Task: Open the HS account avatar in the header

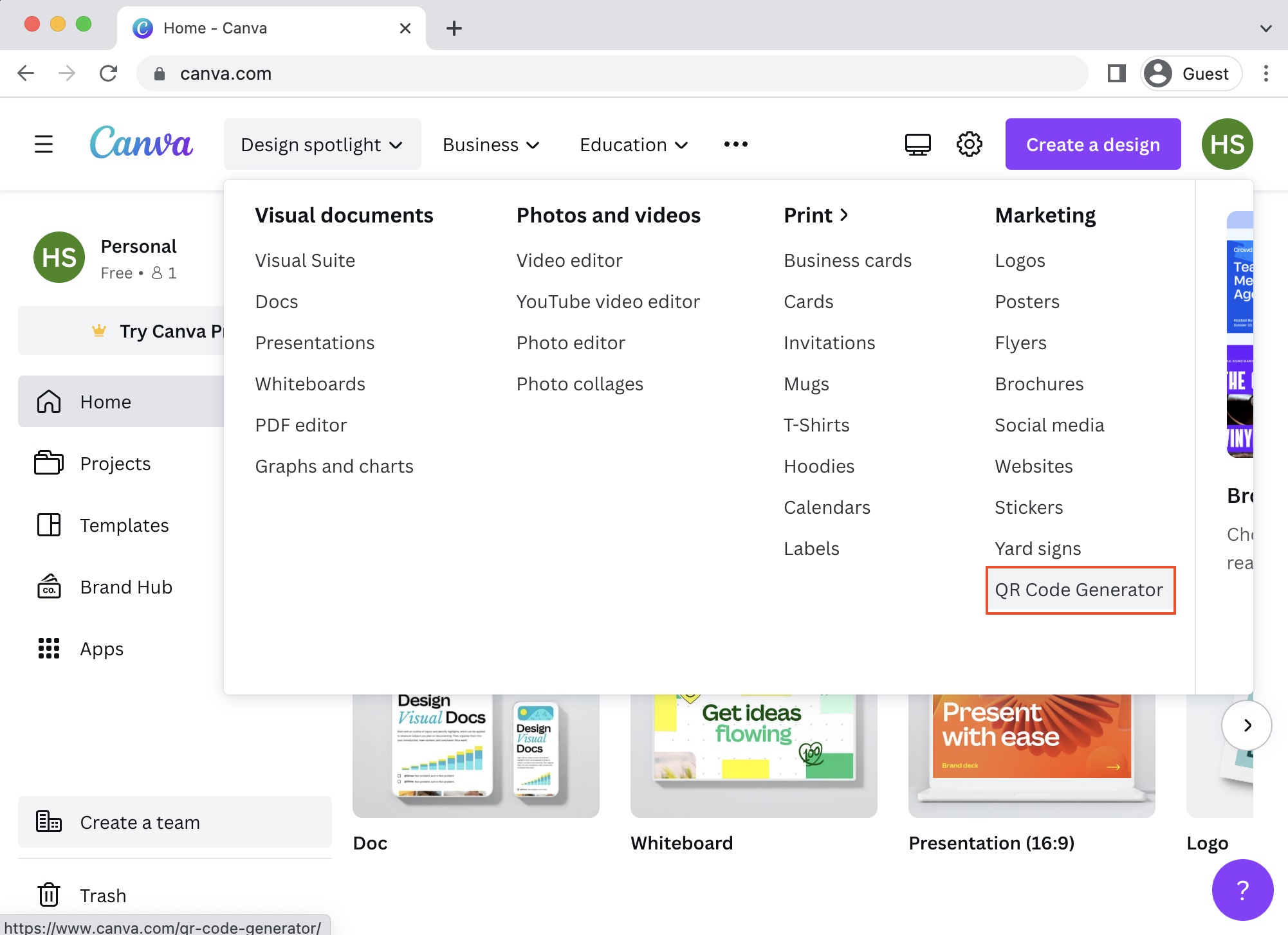Action: pos(1227,144)
